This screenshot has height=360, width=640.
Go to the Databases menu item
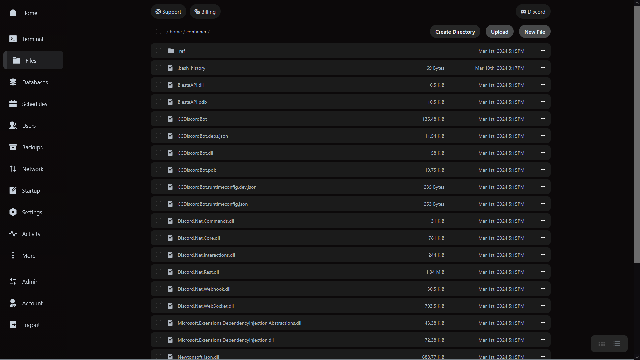pos(35,82)
